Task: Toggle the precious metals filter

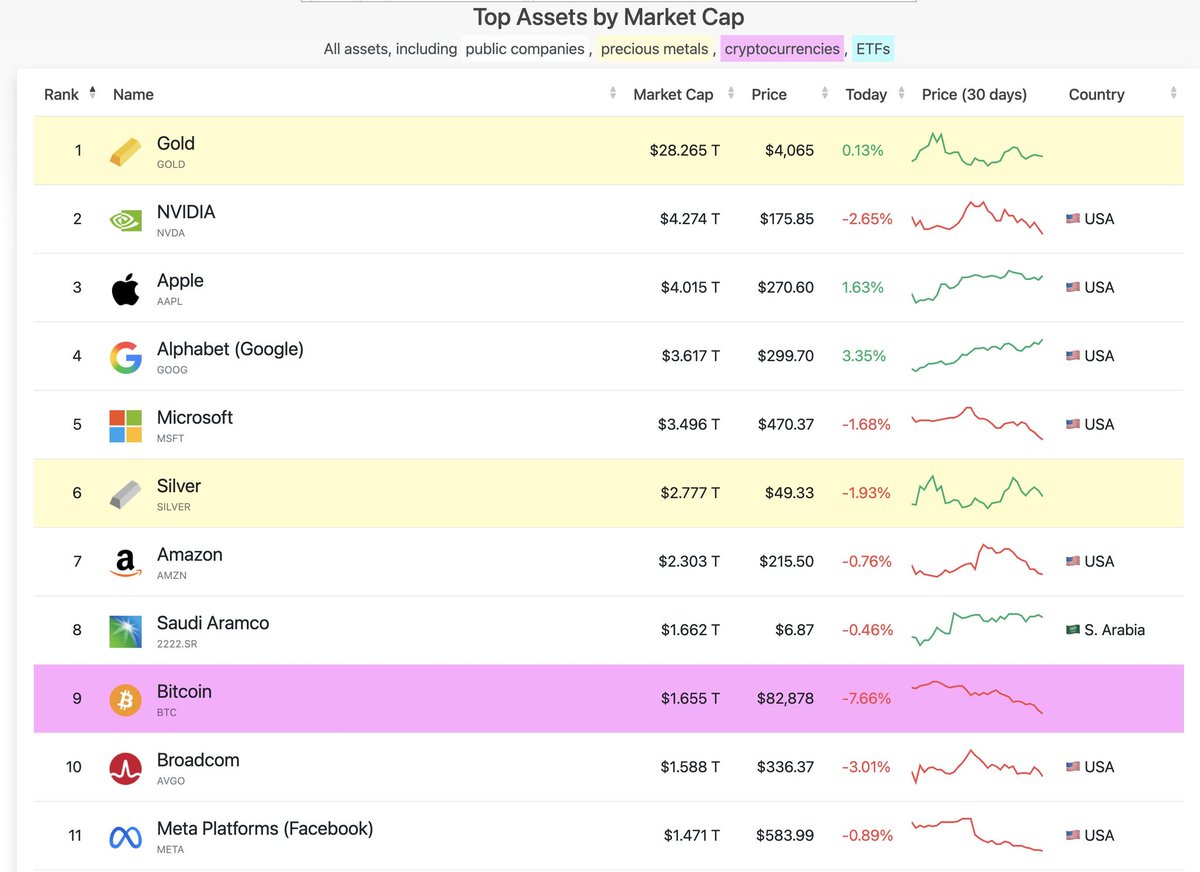Action: click(x=655, y=49)
